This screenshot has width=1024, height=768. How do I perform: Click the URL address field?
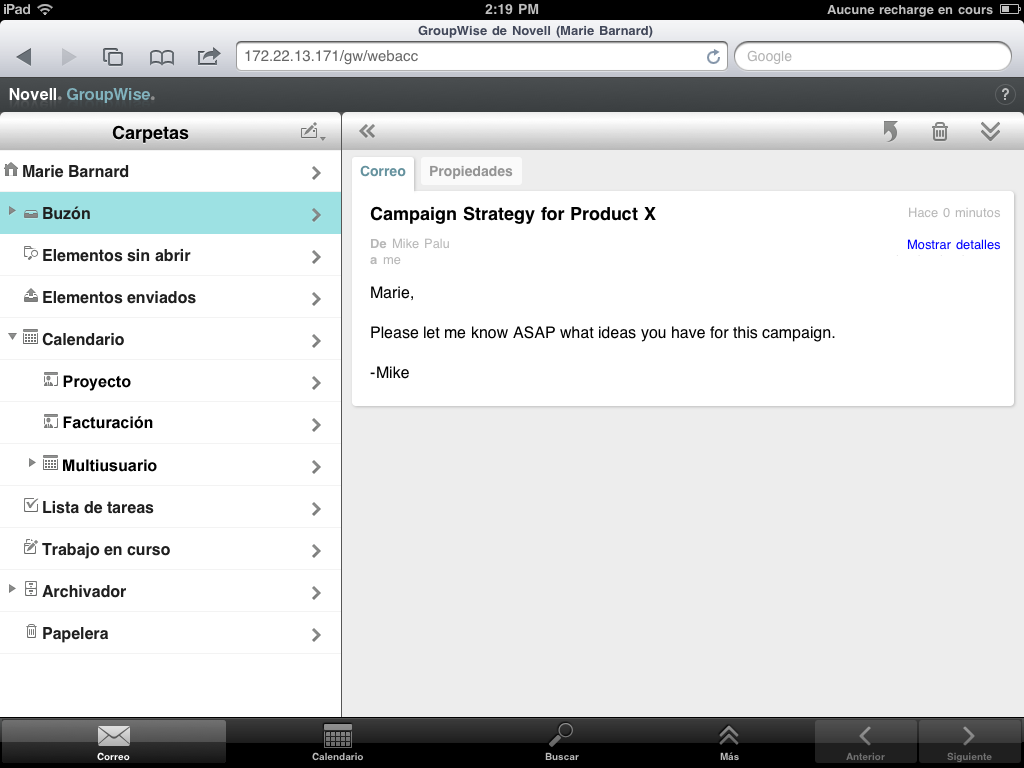point(482,56)
